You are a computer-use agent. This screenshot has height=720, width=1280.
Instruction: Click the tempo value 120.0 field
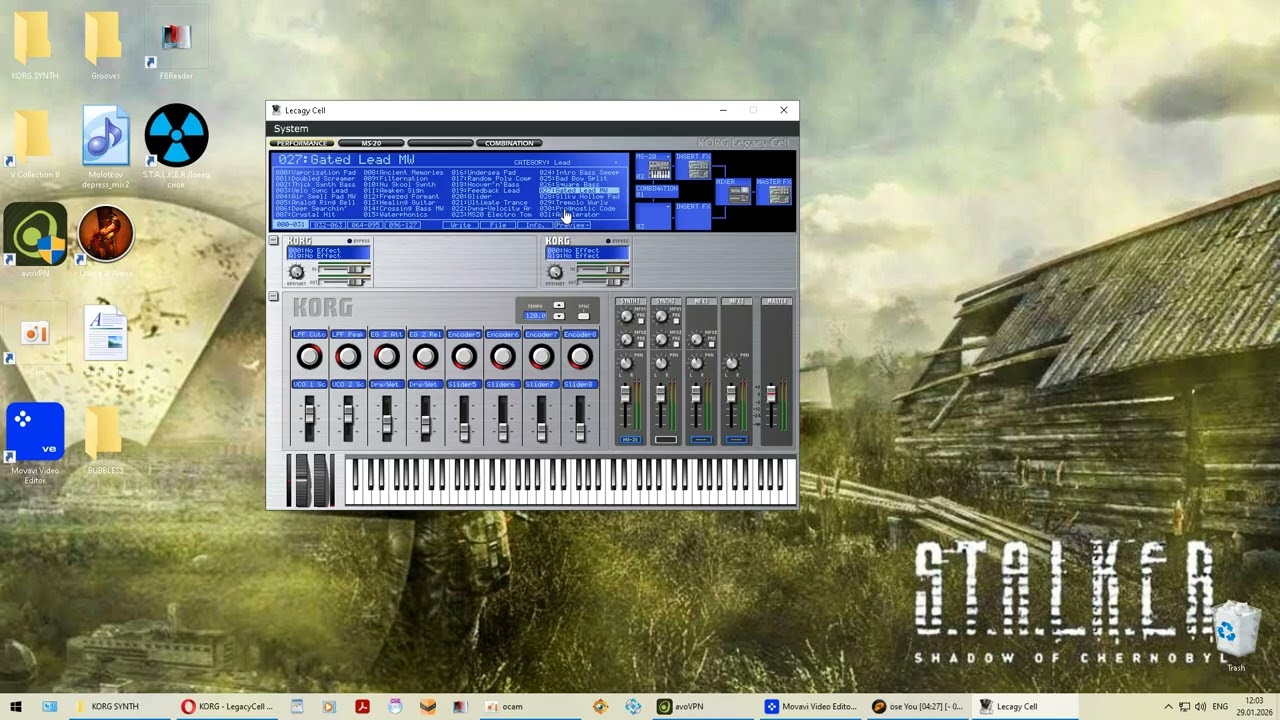tap(535, 316)
